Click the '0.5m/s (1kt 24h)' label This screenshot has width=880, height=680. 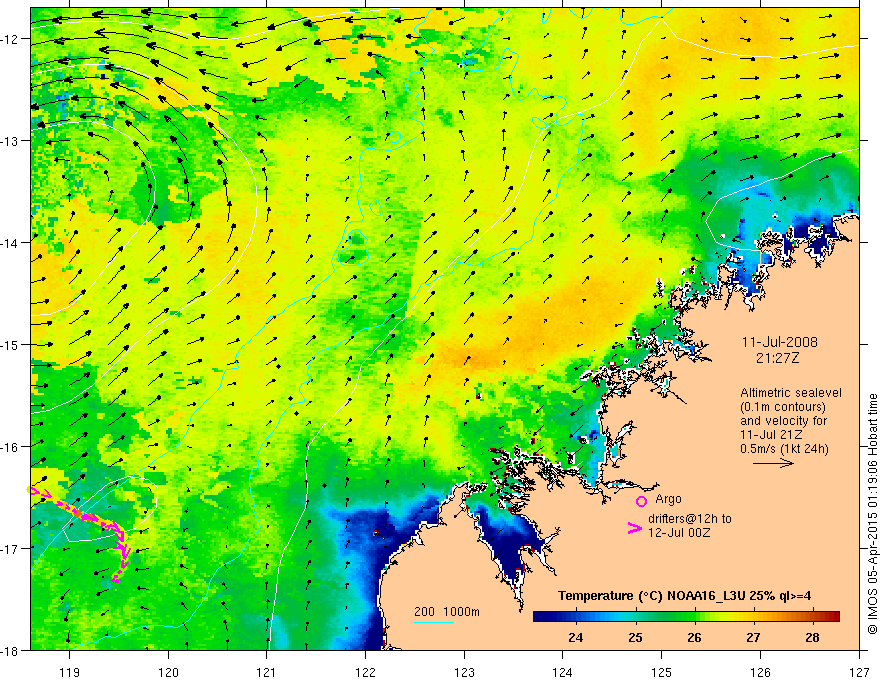click(x=784, y=449)
